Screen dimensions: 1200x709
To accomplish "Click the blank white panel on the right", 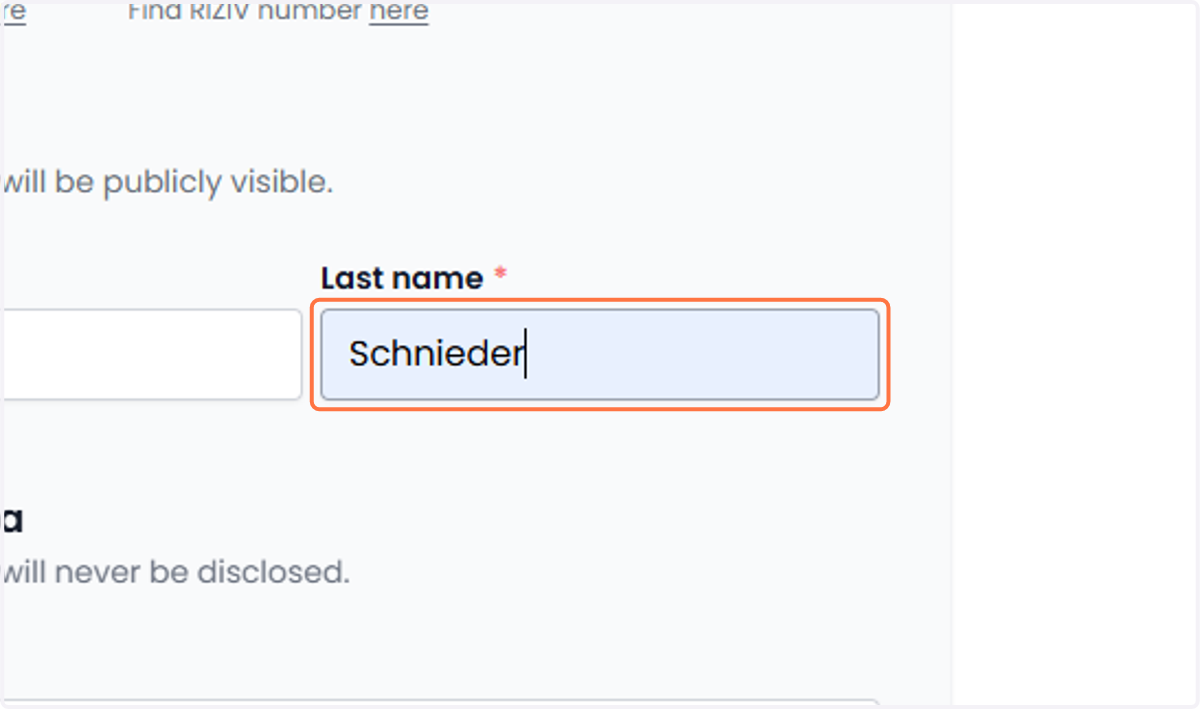I will [1074, 354].
